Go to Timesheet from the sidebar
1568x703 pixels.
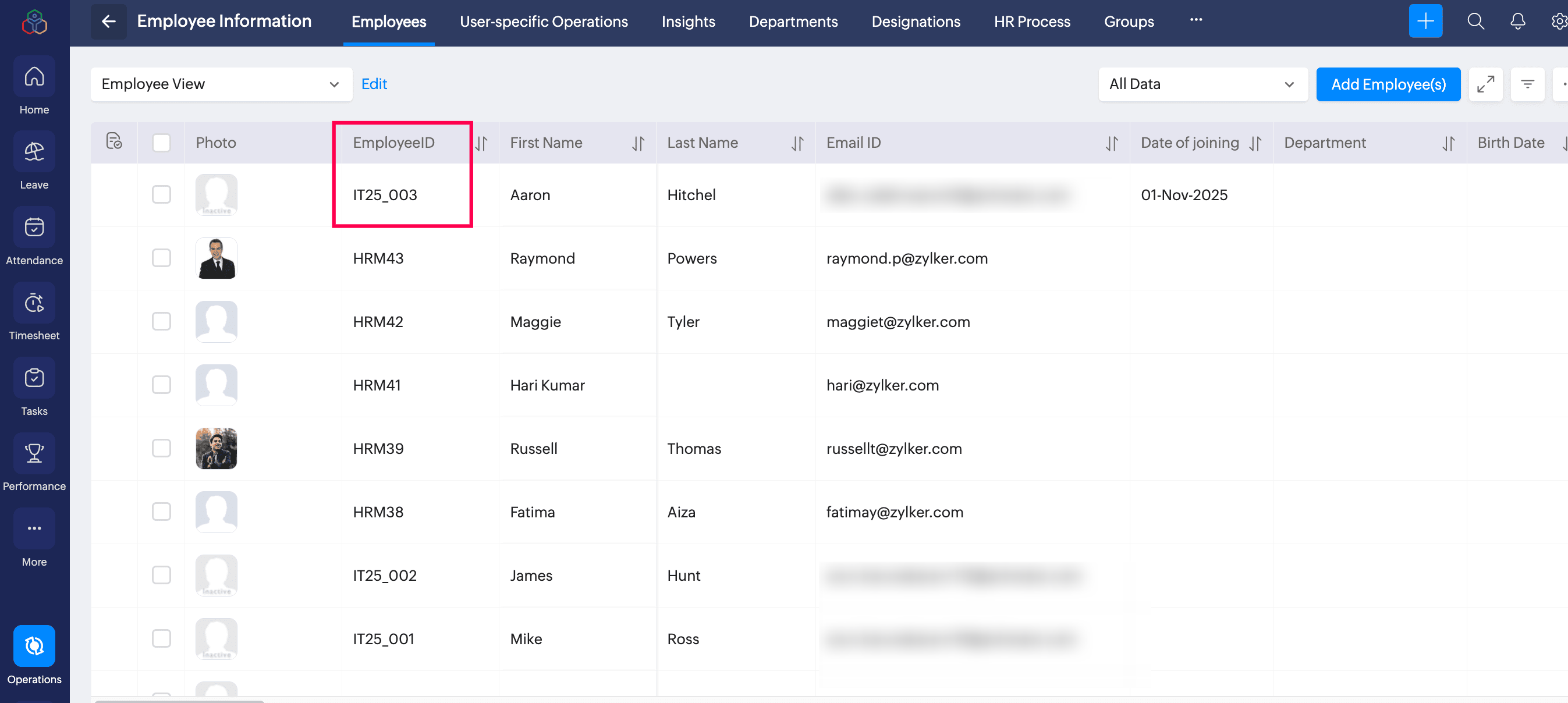(34, 303)
